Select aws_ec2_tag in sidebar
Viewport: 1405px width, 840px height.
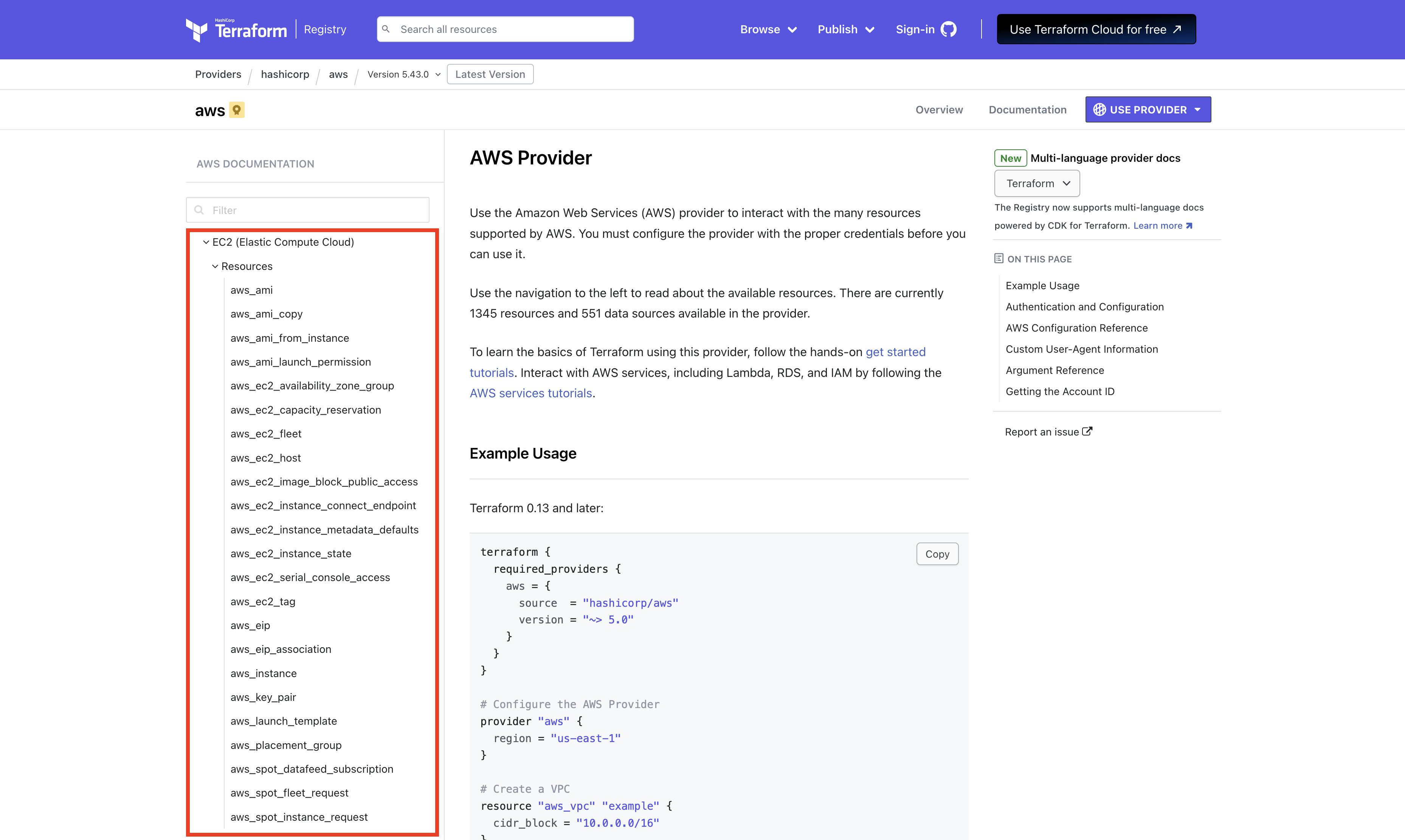263,602
